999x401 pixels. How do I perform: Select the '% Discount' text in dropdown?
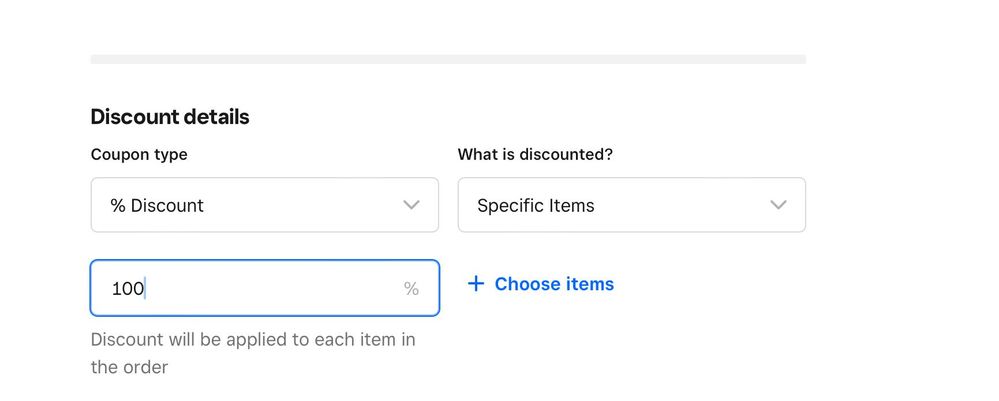coord(157,205)
